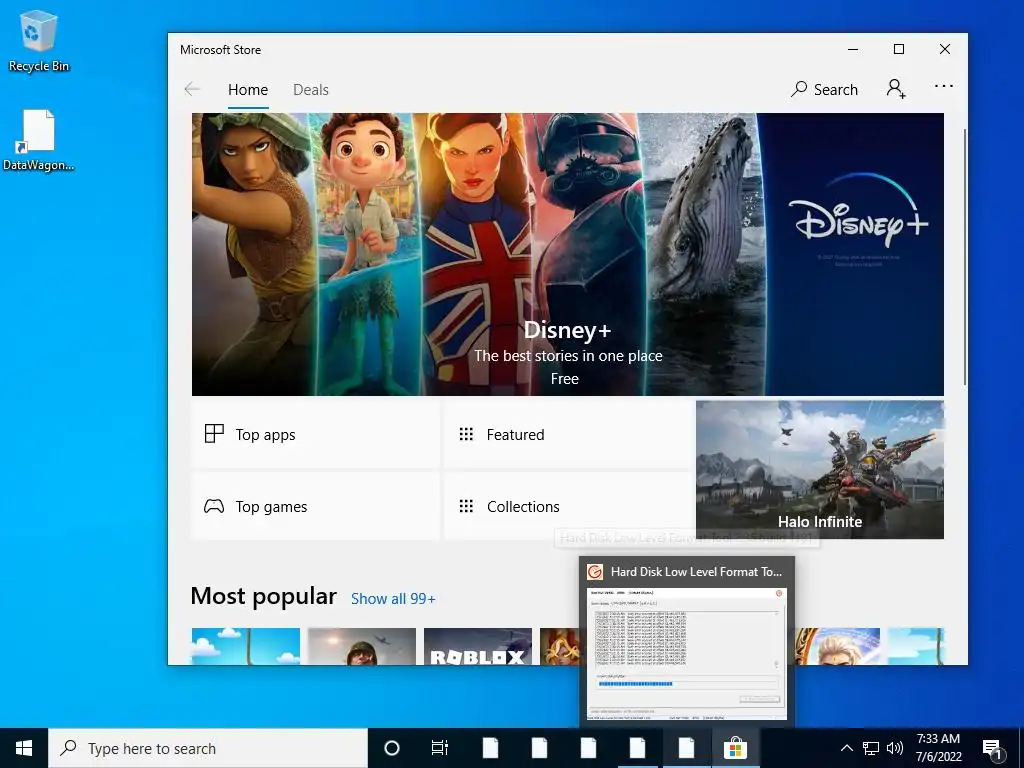Image resolution: width=1024 pixels, height=768 pixels.
Task: Click the Microsoft Store taskbar icon
Action: pos(735,748)
